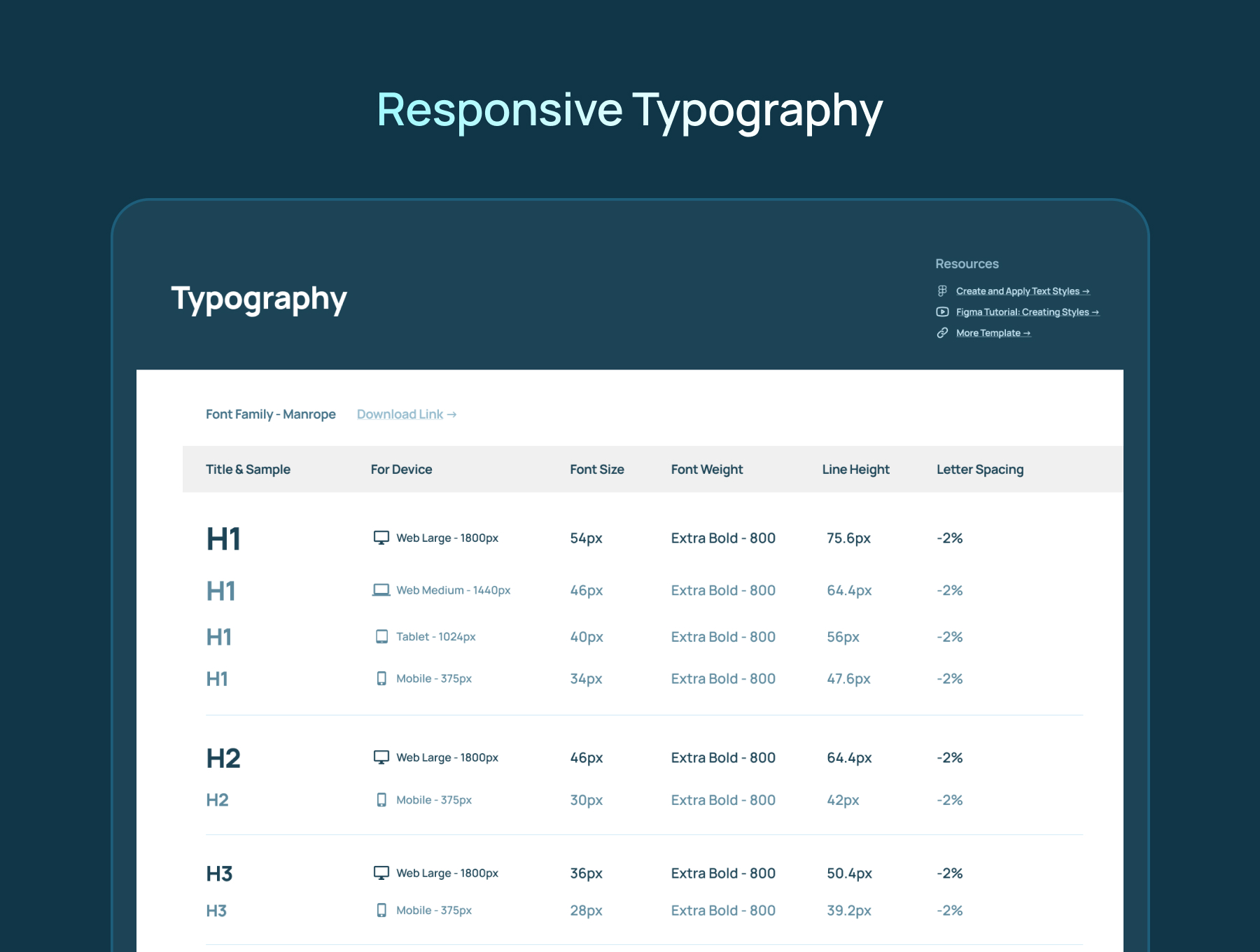Click the Font Size column header

(596, 470)
